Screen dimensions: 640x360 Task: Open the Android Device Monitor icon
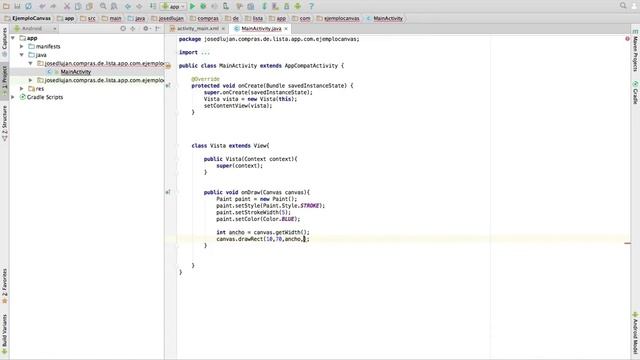pyautogui.click(x=298, y=6)
